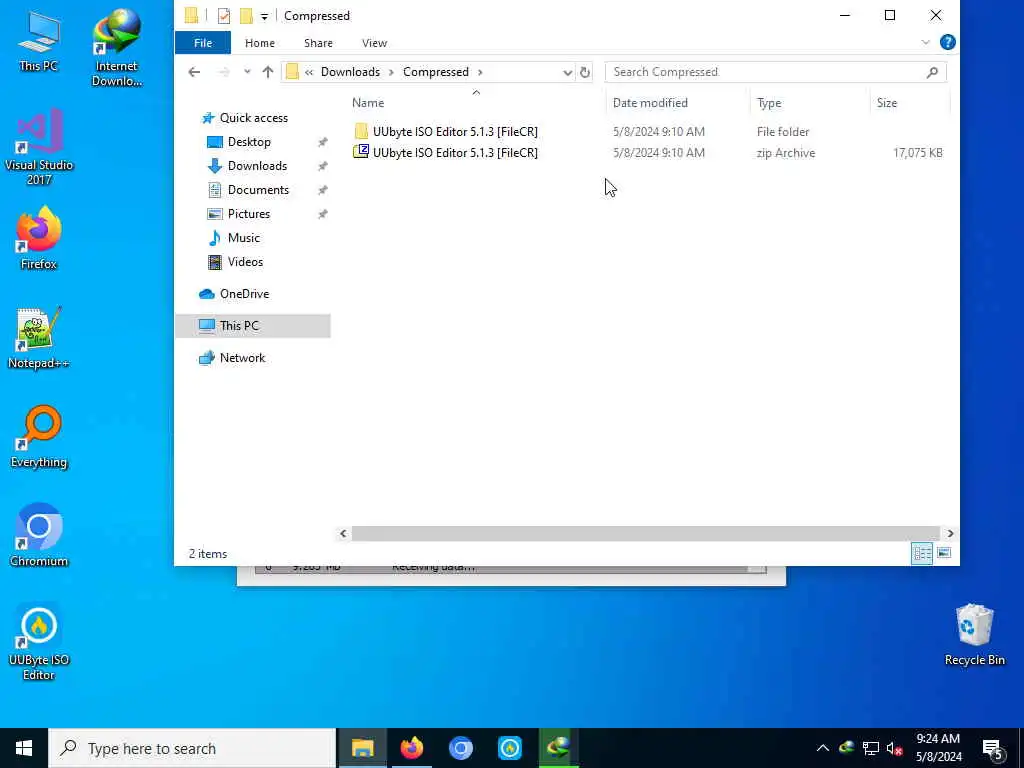Click the horizontal scrollbar right arrow
The image size is (1024, 768).
pos(950,534)
